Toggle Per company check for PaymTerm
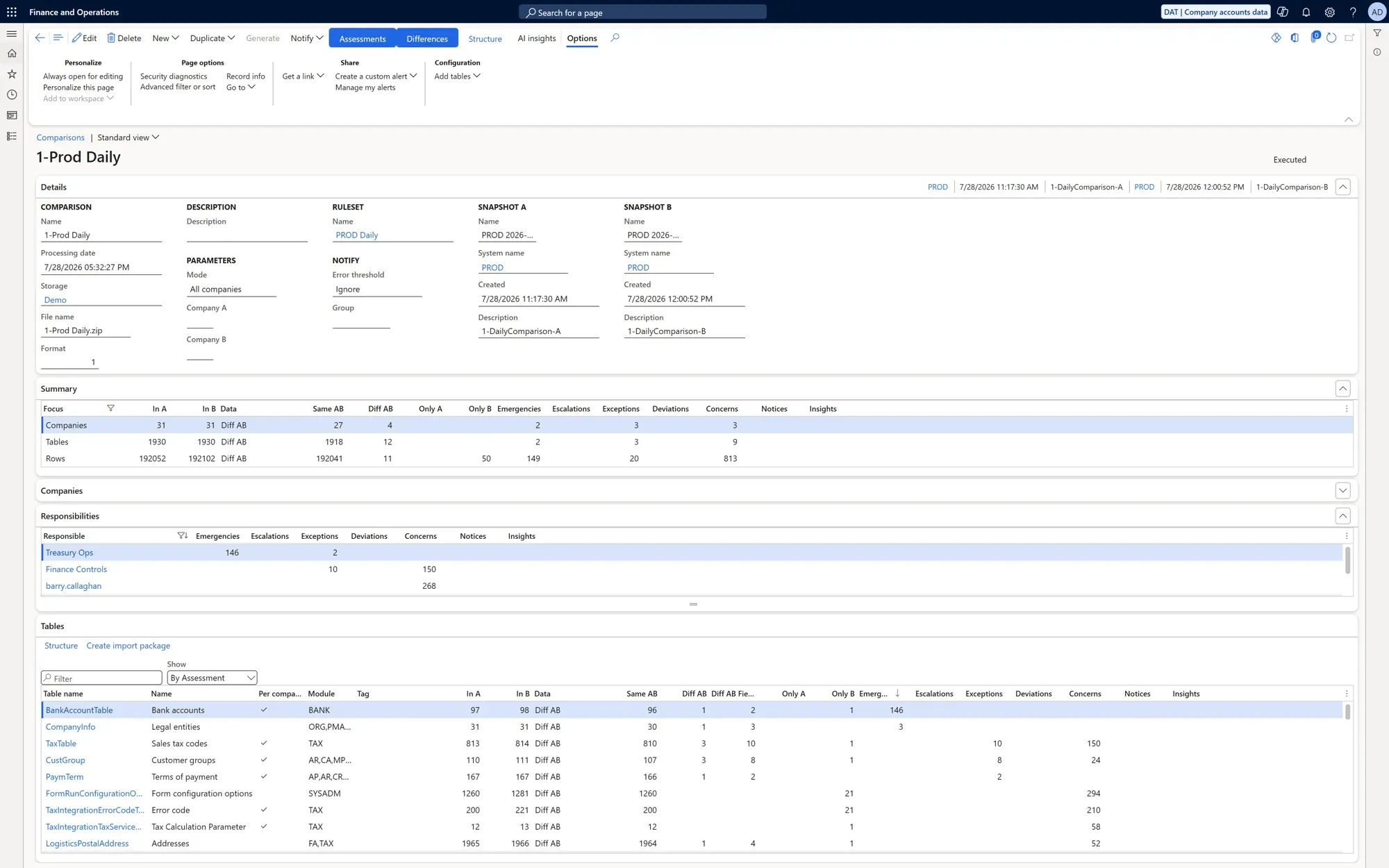The height and width of the screenshot is (868, 1389). (x=264, y=776)
